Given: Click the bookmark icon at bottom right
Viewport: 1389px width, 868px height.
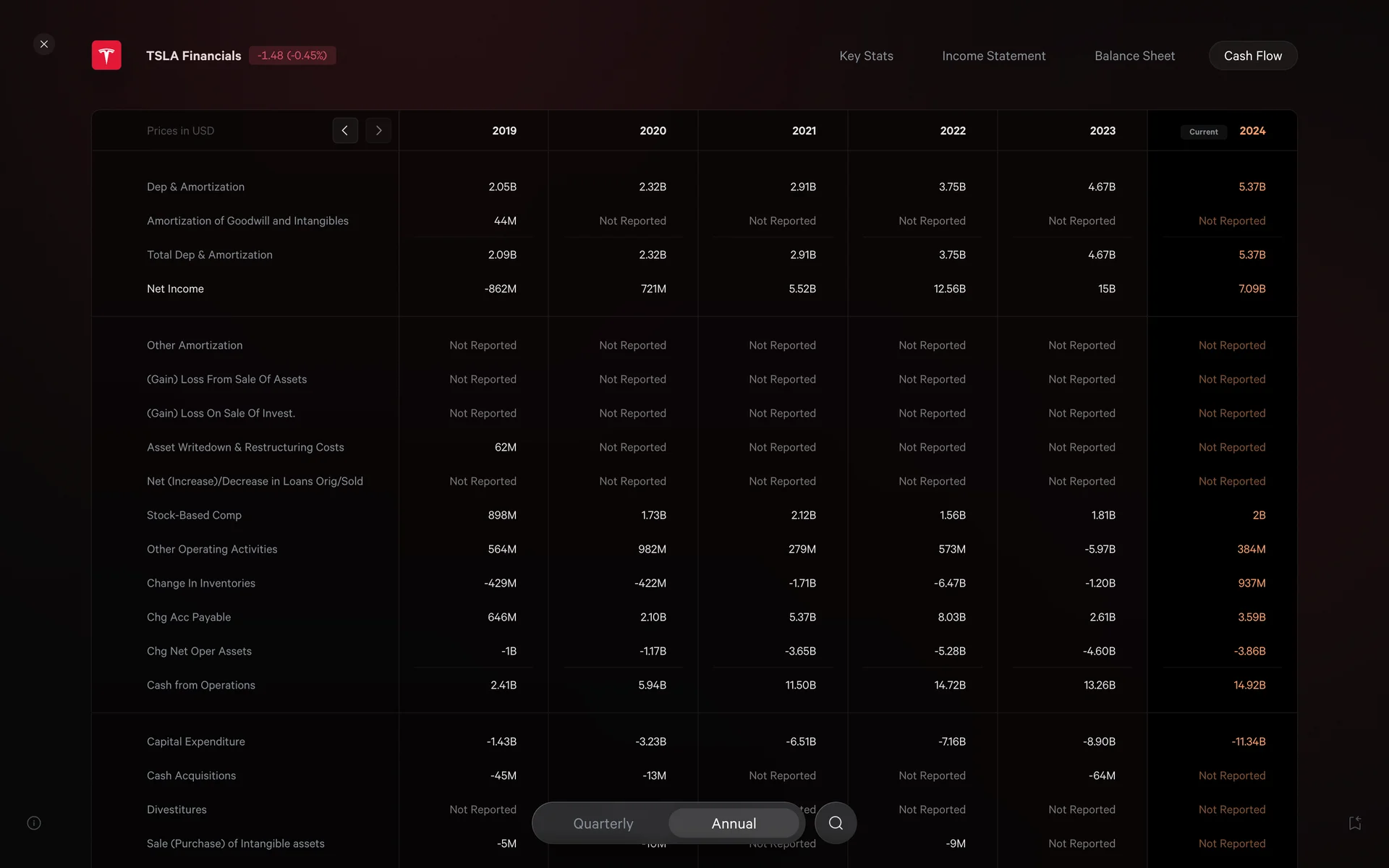Looking at the screenshot, I should 1355,823.
